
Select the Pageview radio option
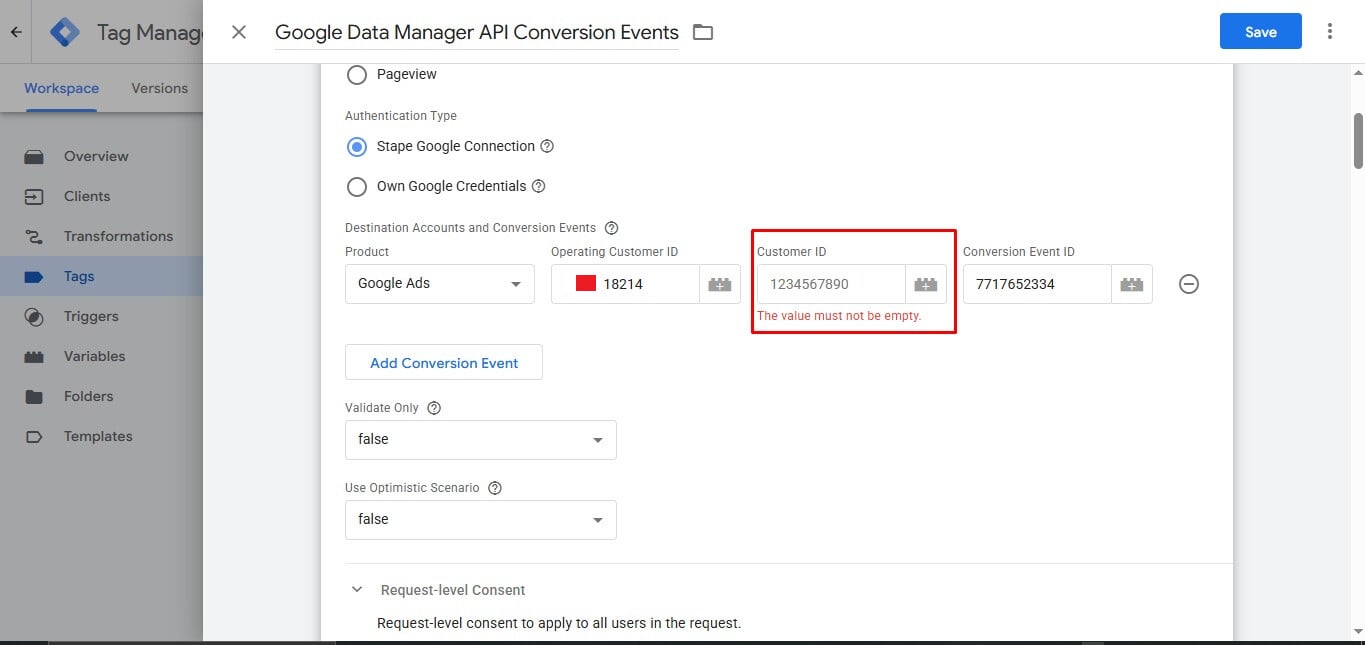(x=356, y=74)
